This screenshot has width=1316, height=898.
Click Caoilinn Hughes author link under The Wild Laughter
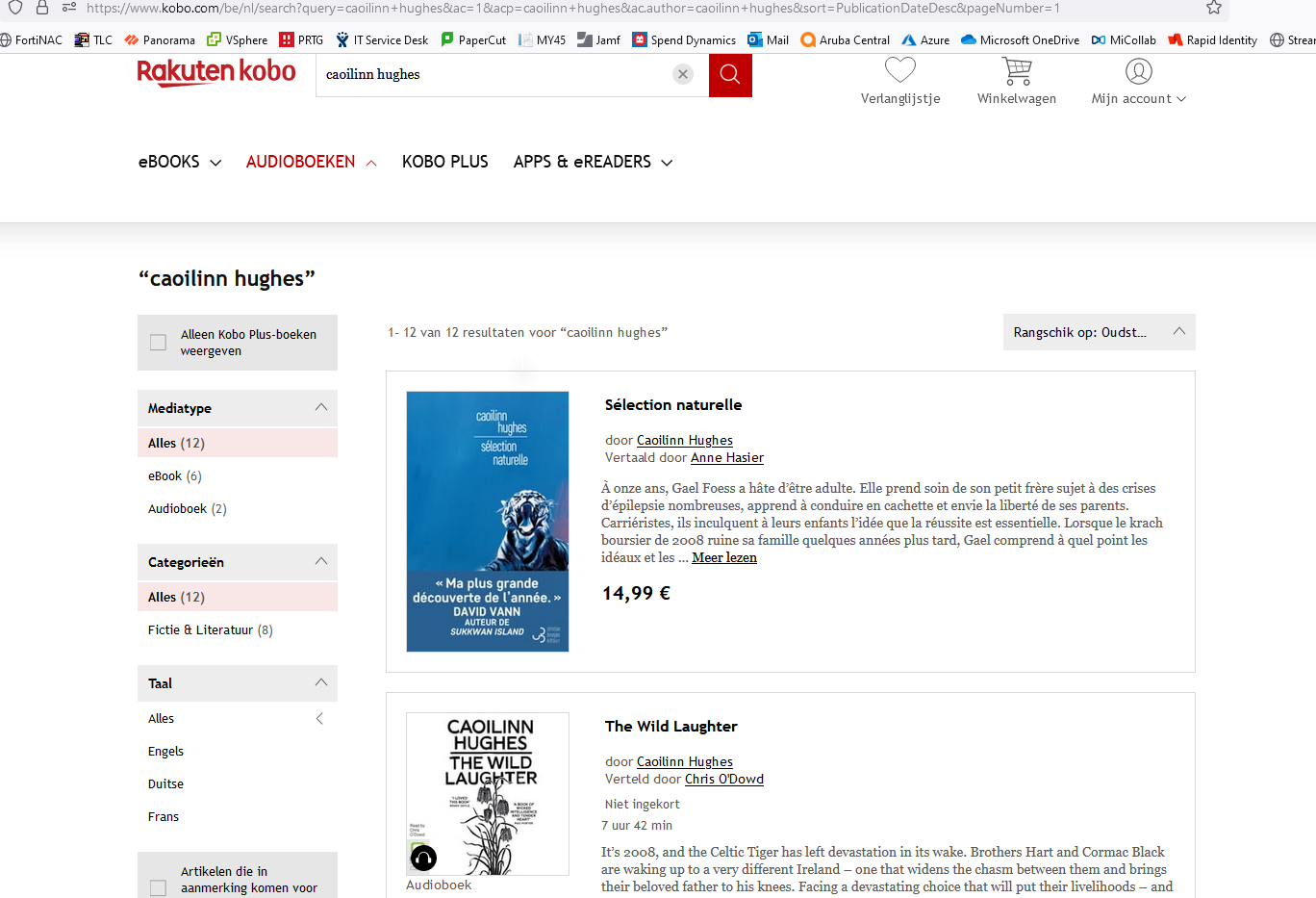click(x=685, y=761)
